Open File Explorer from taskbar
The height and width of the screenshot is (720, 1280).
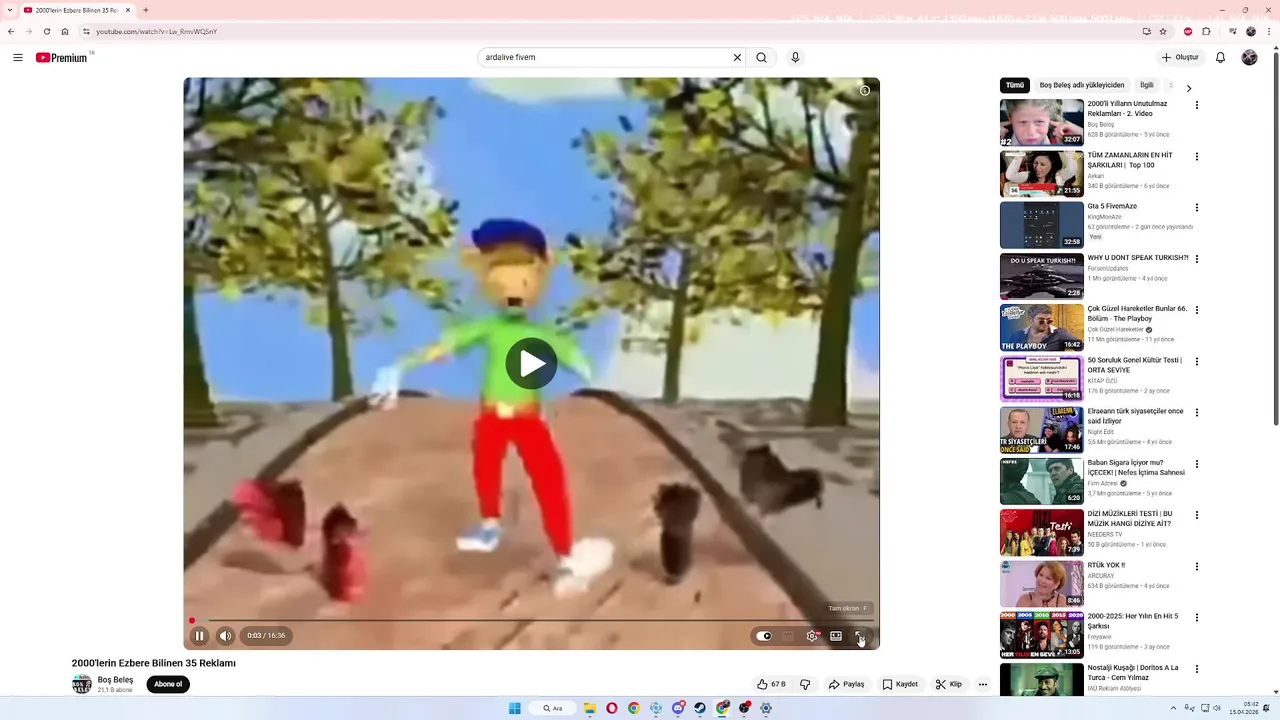pos(590,708)
